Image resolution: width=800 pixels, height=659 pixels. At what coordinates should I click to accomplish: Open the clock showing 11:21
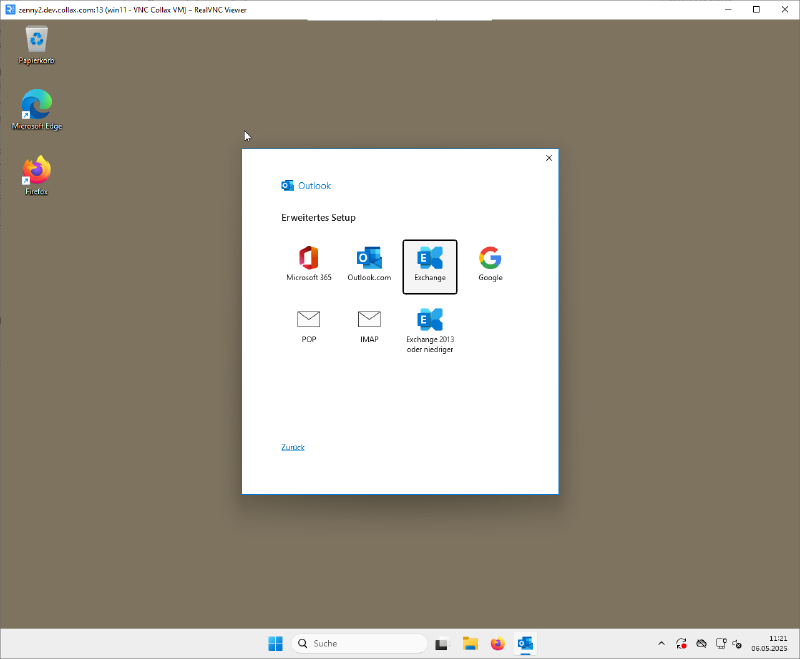point(769,644)
